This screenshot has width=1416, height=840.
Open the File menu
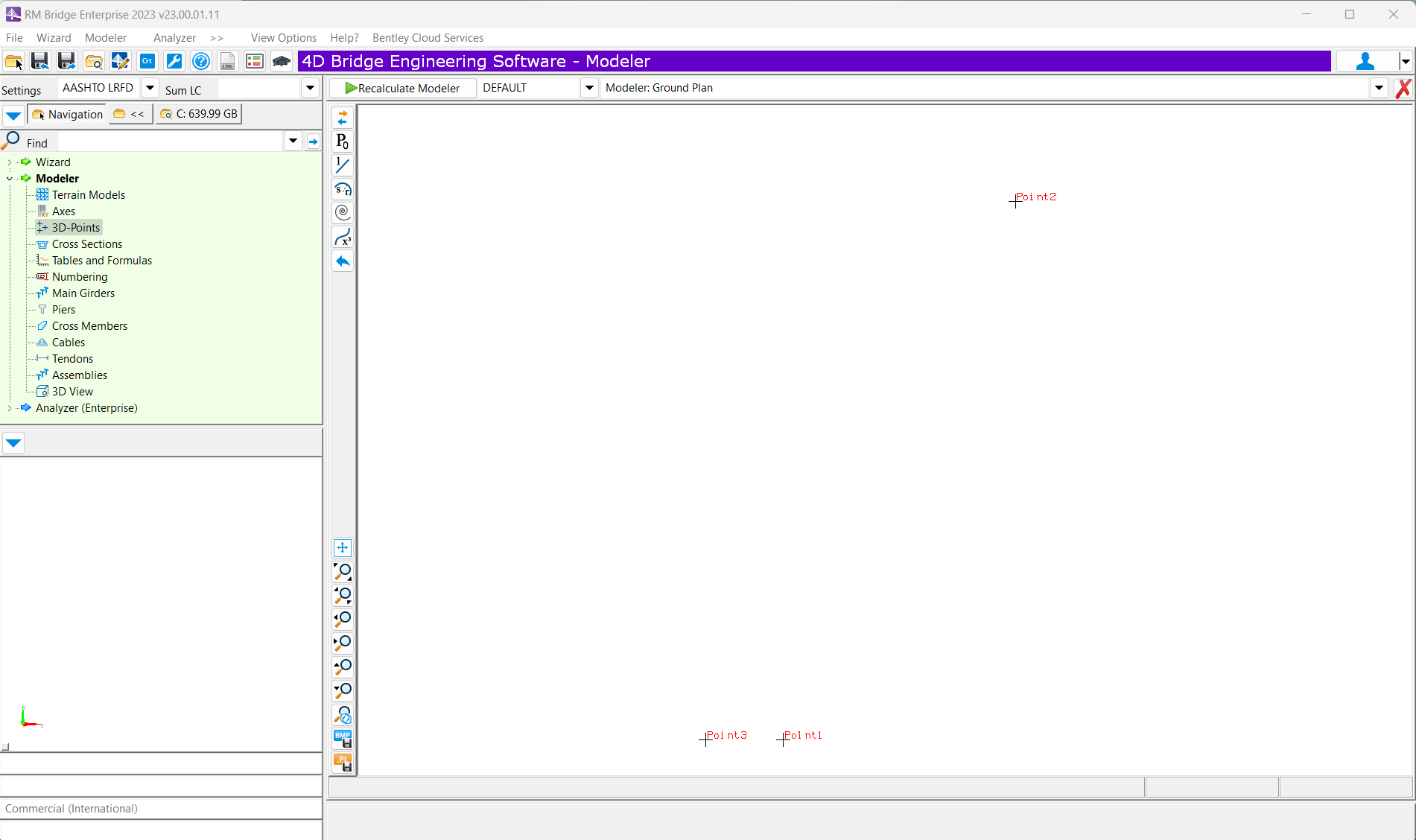tap(14, 38)
